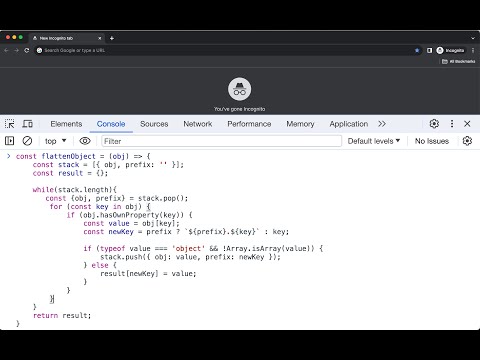The height and width of the screenshot is (360, 480).
Task: Open the Application tab
Action: 349,124
